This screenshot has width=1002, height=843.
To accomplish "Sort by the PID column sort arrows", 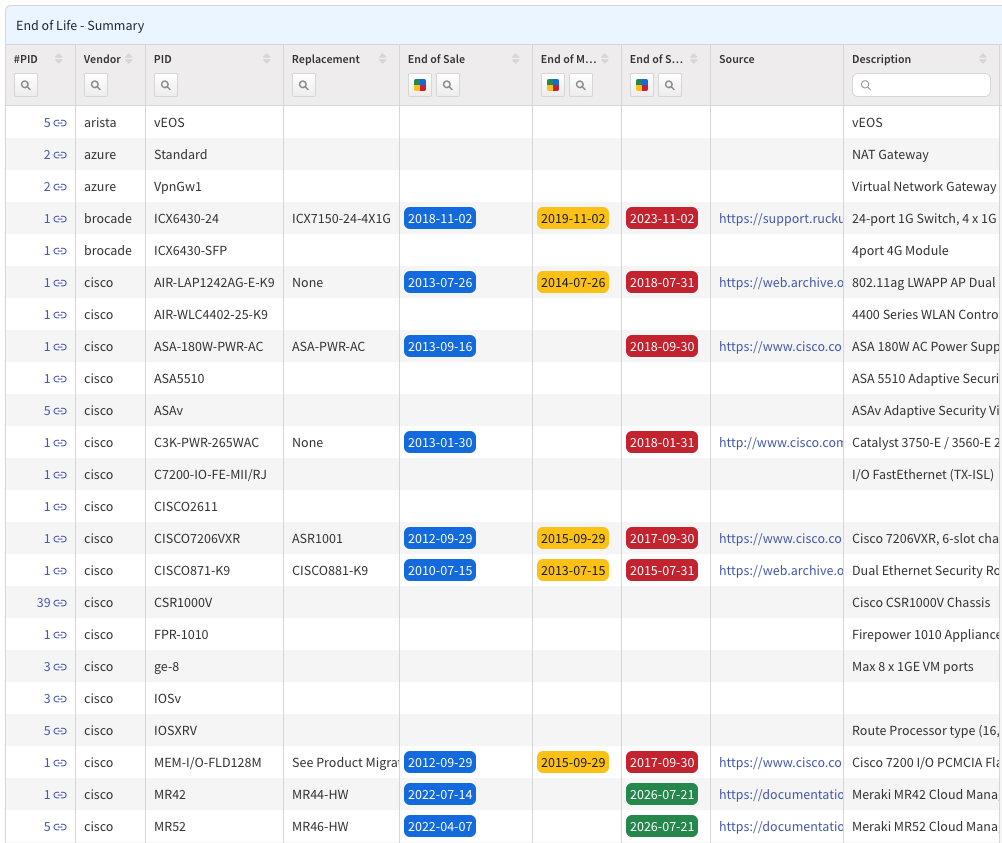I will pos(266,59).
